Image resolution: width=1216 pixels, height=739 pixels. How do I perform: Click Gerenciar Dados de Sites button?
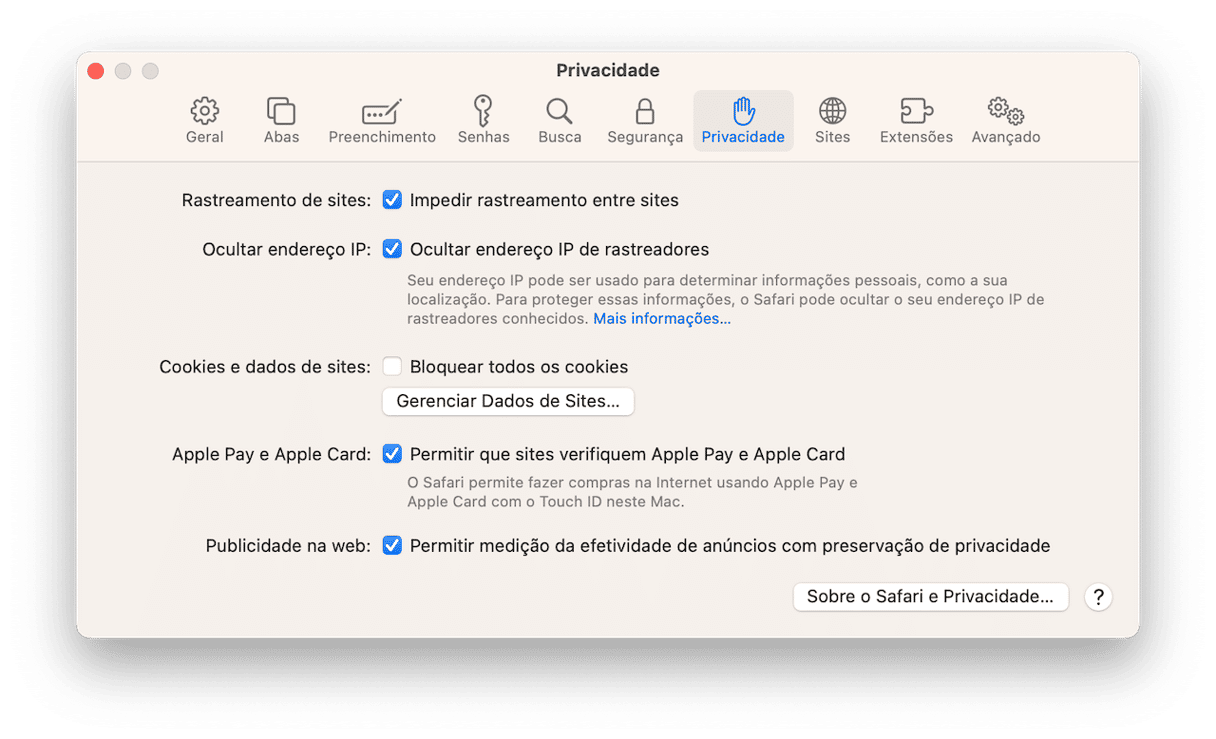[x=508, y=401]
